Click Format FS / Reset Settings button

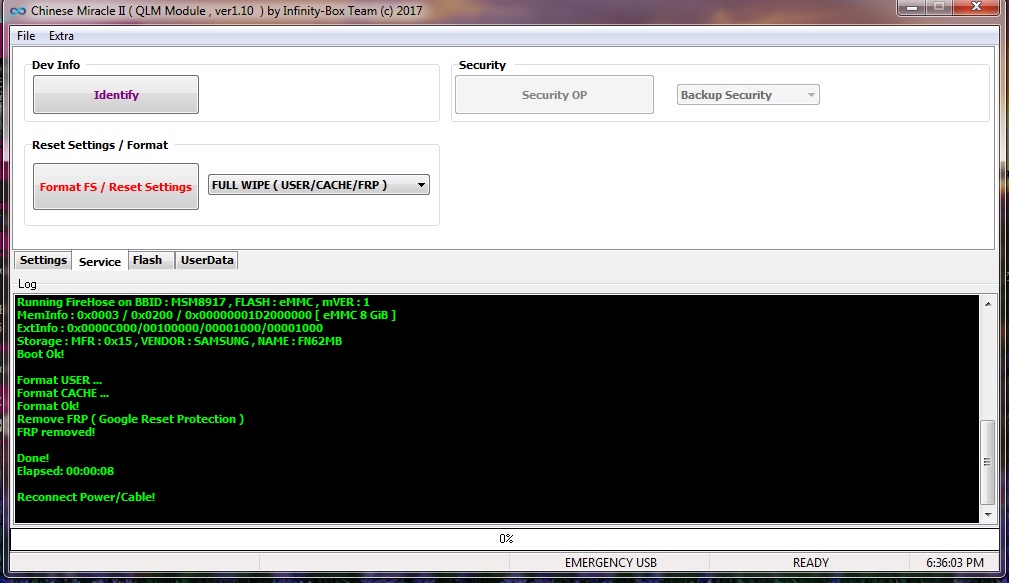tap(116, 187)
